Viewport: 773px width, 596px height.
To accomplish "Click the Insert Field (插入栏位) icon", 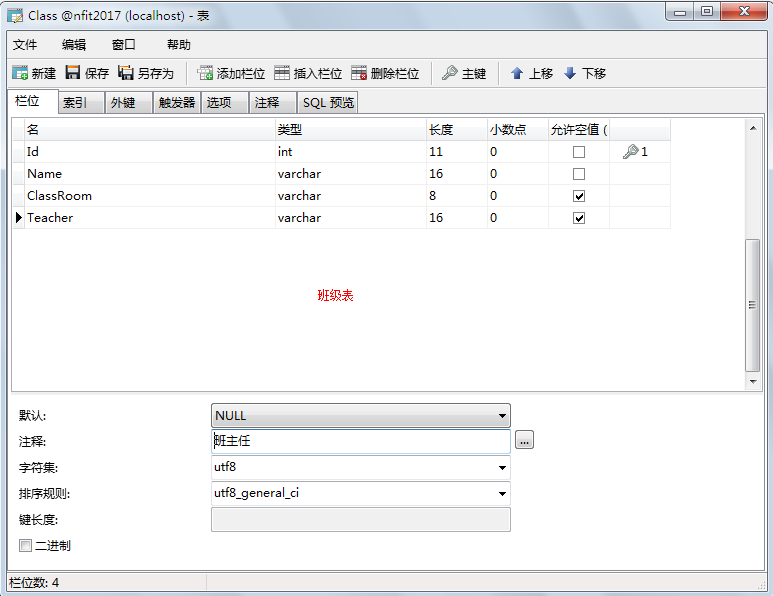I will (282, 73).
